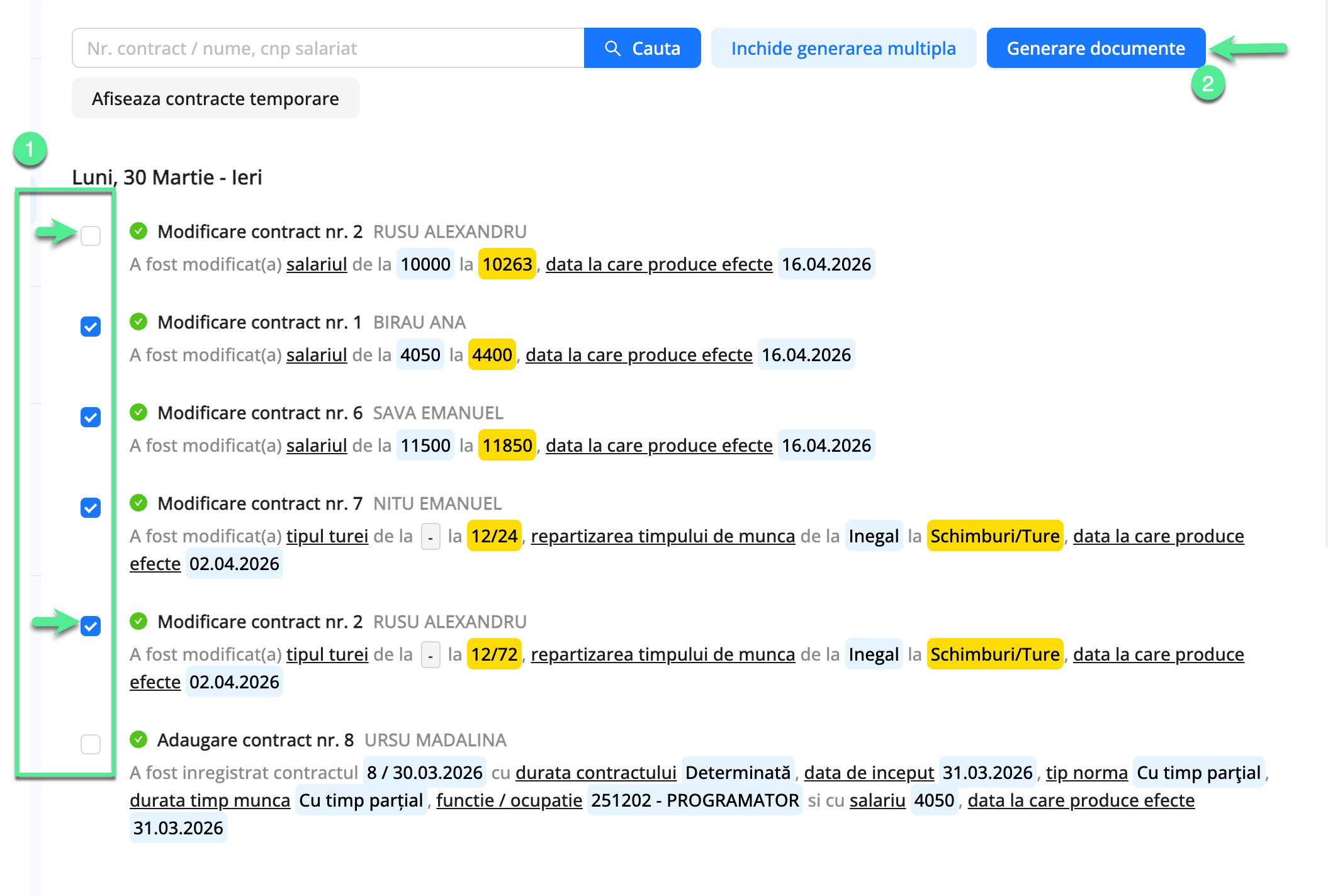
Task: Click Inchide generarea multipla button
Action: click(843, 48)
